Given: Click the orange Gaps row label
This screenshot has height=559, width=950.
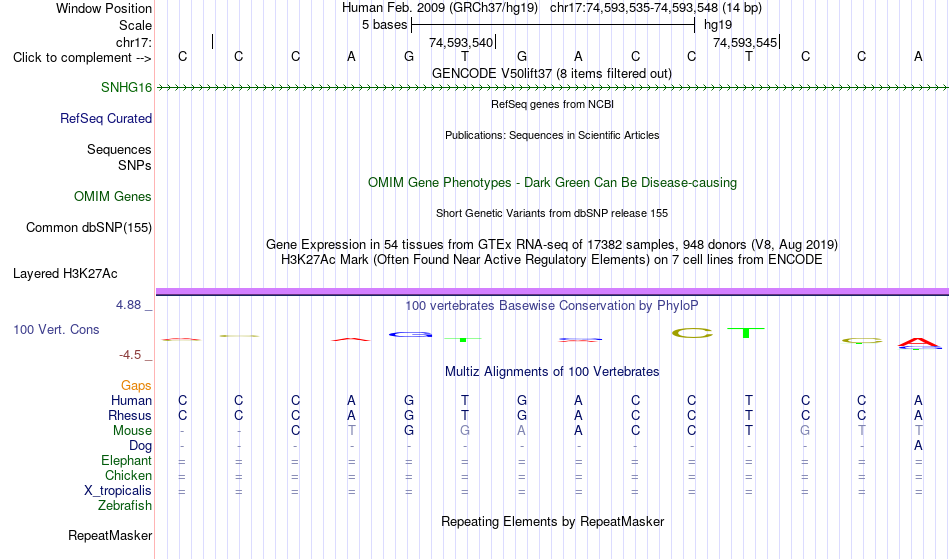Looking at the screenshot, I should tap(136, 385).
